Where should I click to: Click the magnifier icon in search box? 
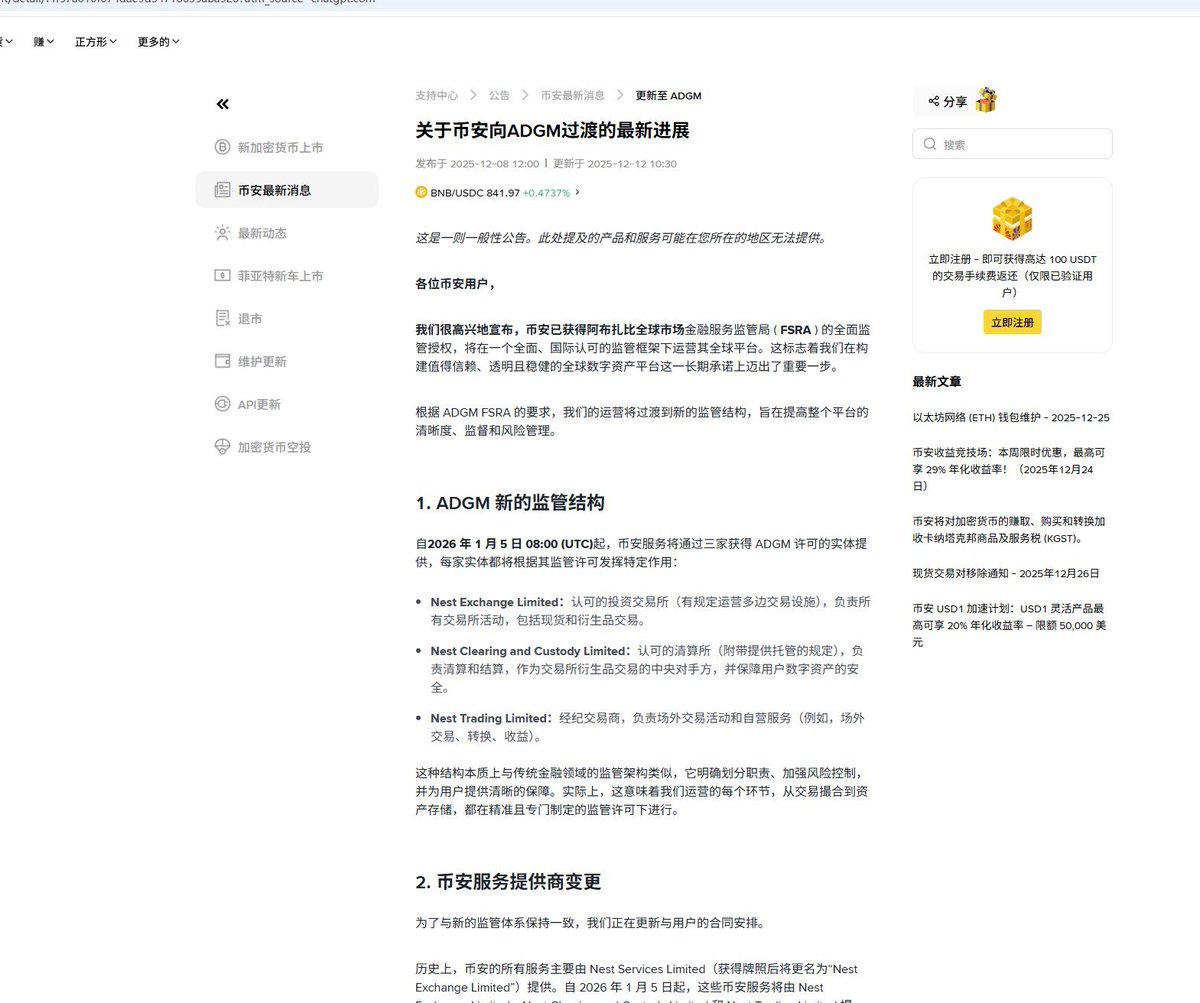click(x=930, y=144)
